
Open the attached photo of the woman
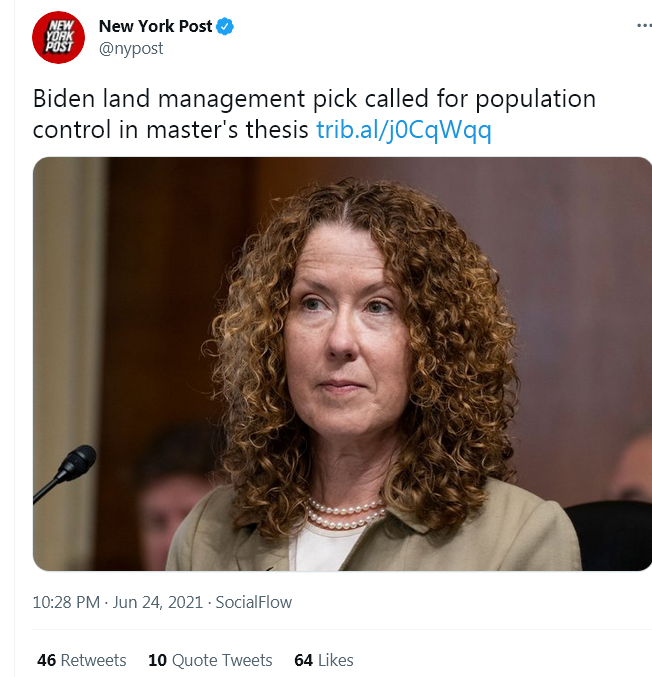[342, 364]
